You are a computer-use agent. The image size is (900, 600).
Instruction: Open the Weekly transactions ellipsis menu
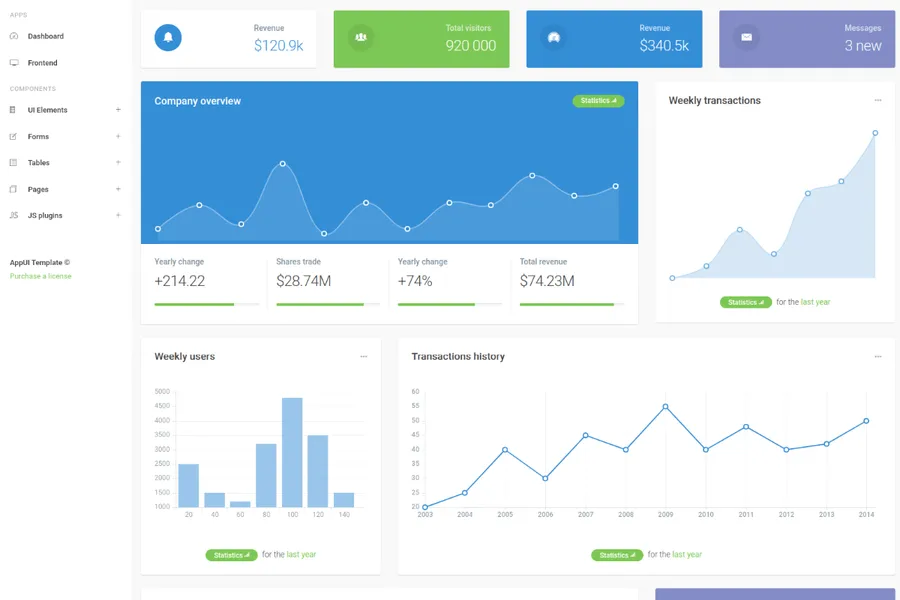[x=878, y=100]
